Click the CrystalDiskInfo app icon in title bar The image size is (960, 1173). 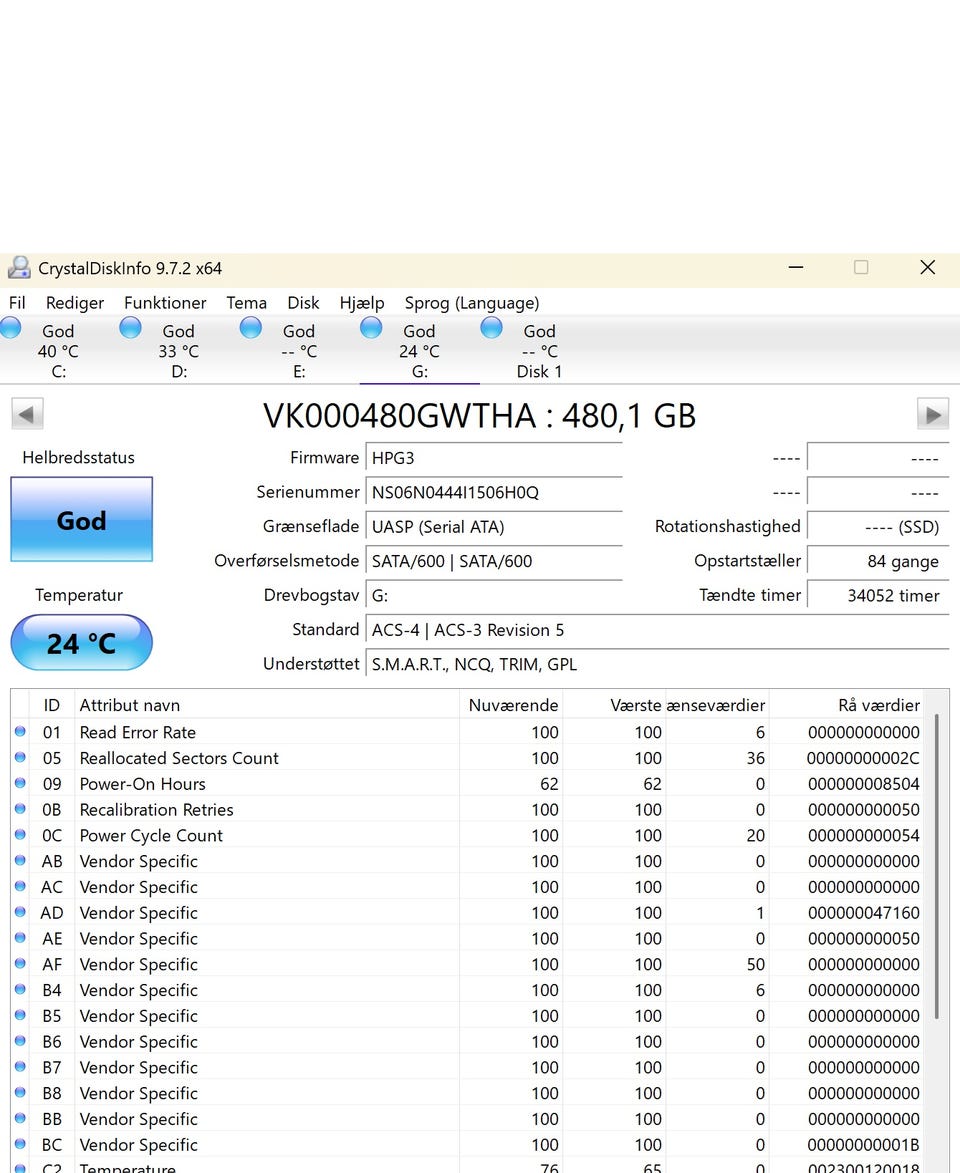tap(19, 268)
